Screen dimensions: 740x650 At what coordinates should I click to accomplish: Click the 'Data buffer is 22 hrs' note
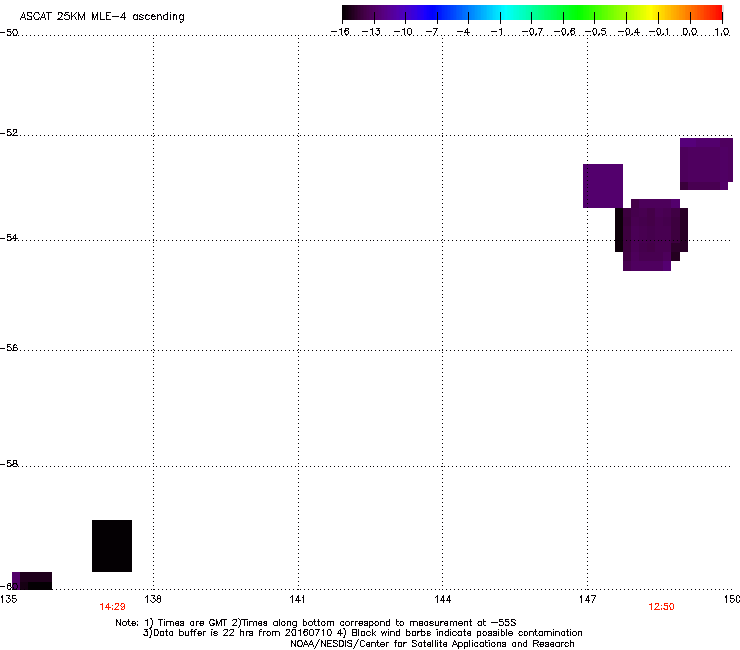[362, 633]
